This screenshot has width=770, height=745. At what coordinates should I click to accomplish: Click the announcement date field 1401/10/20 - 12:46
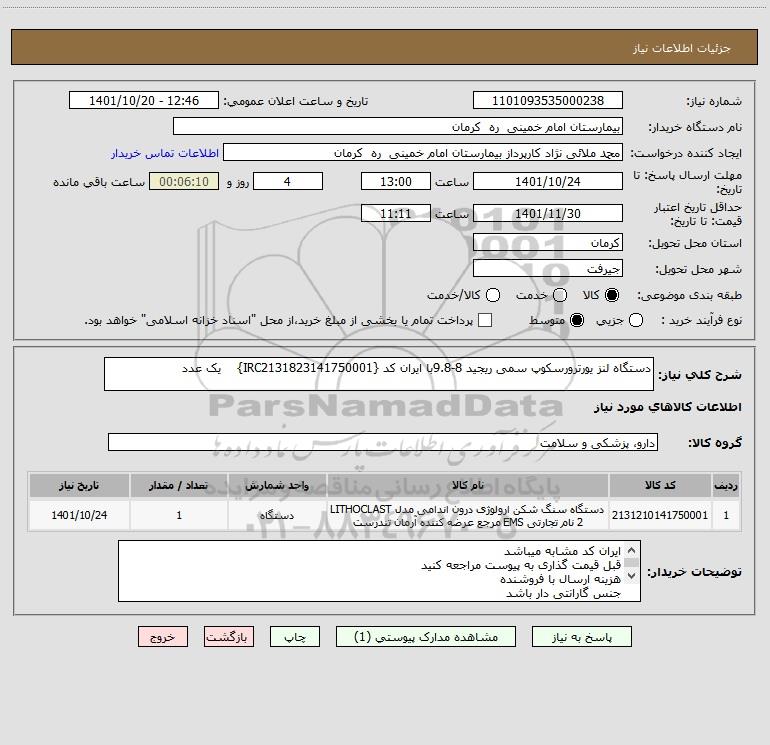click(x=144, y=100)
